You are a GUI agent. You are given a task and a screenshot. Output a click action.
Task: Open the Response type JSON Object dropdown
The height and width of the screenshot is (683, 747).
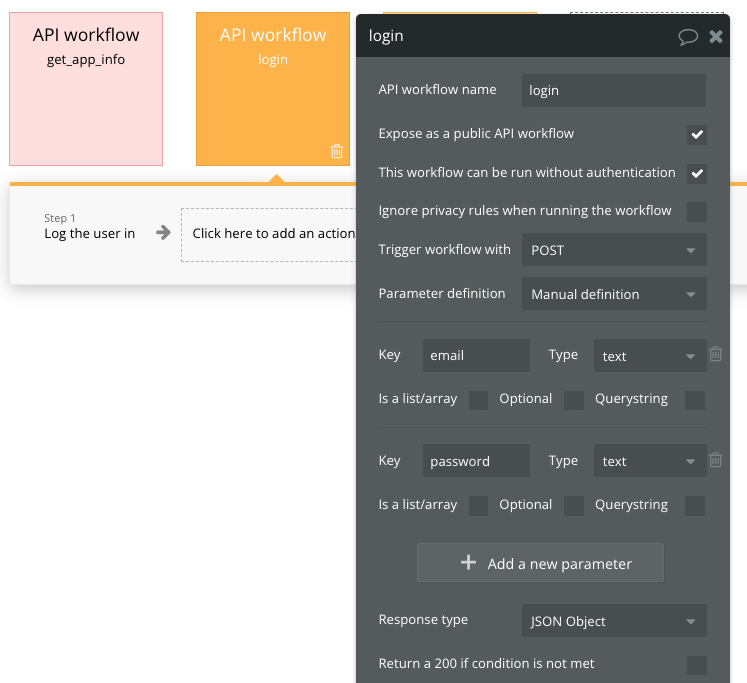tap(614, 621)
